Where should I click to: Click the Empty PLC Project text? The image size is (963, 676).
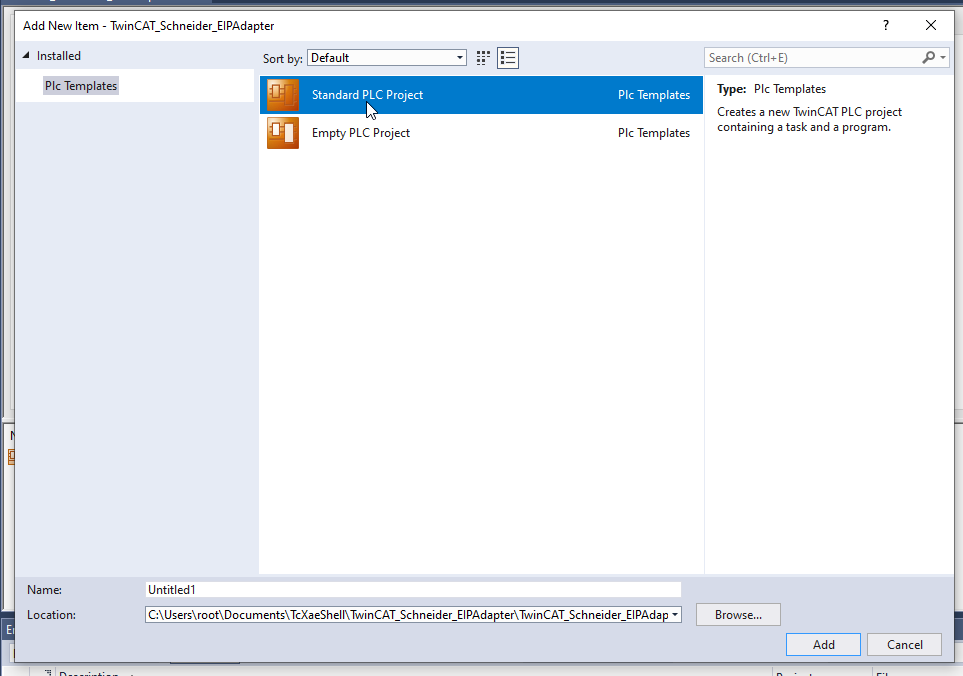pyautogui.click(x=361, y=133)
